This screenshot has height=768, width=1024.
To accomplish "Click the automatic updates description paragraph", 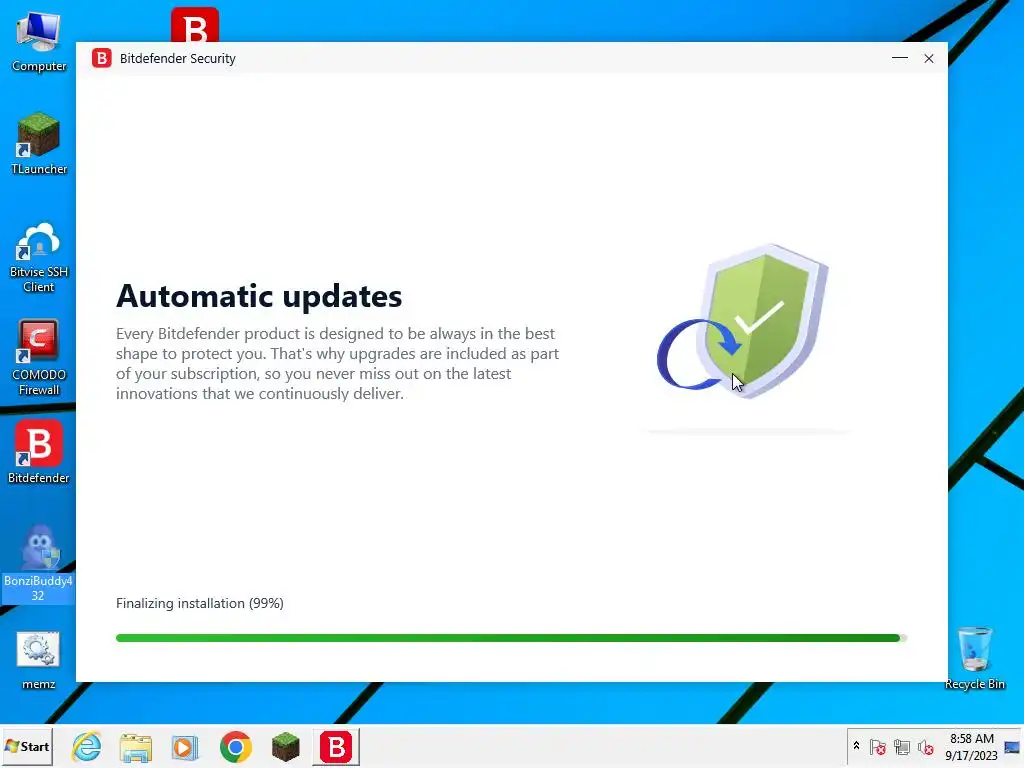I will click(x=337, y=364).
